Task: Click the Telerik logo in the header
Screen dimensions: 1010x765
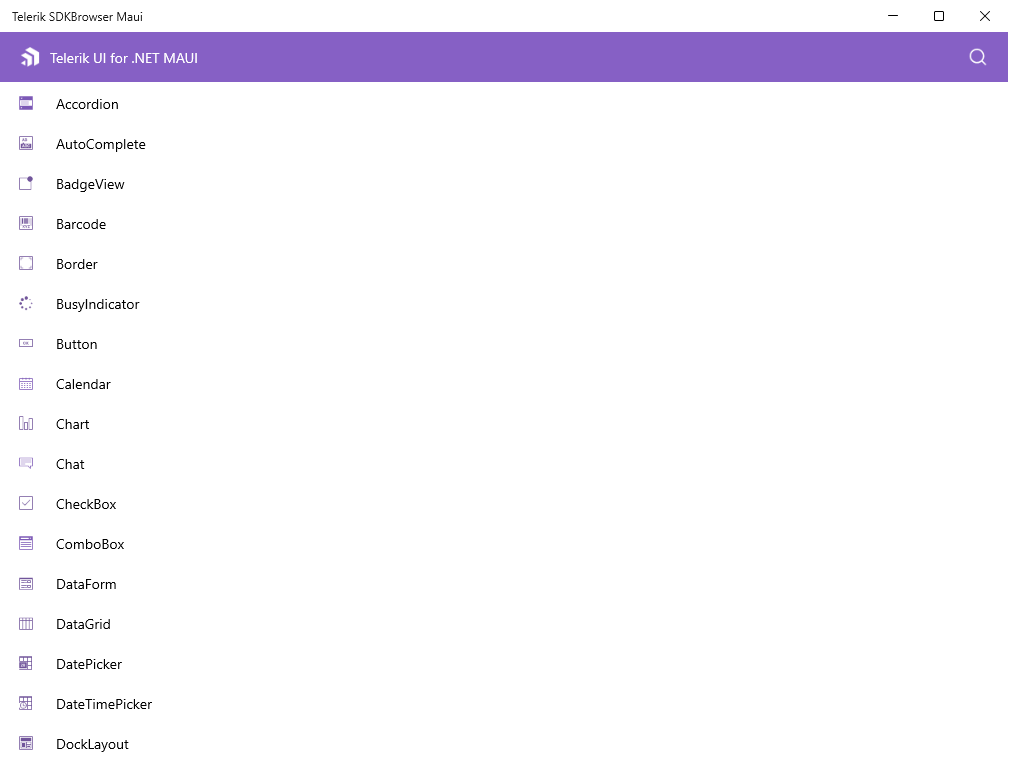Action: (30, 57)
